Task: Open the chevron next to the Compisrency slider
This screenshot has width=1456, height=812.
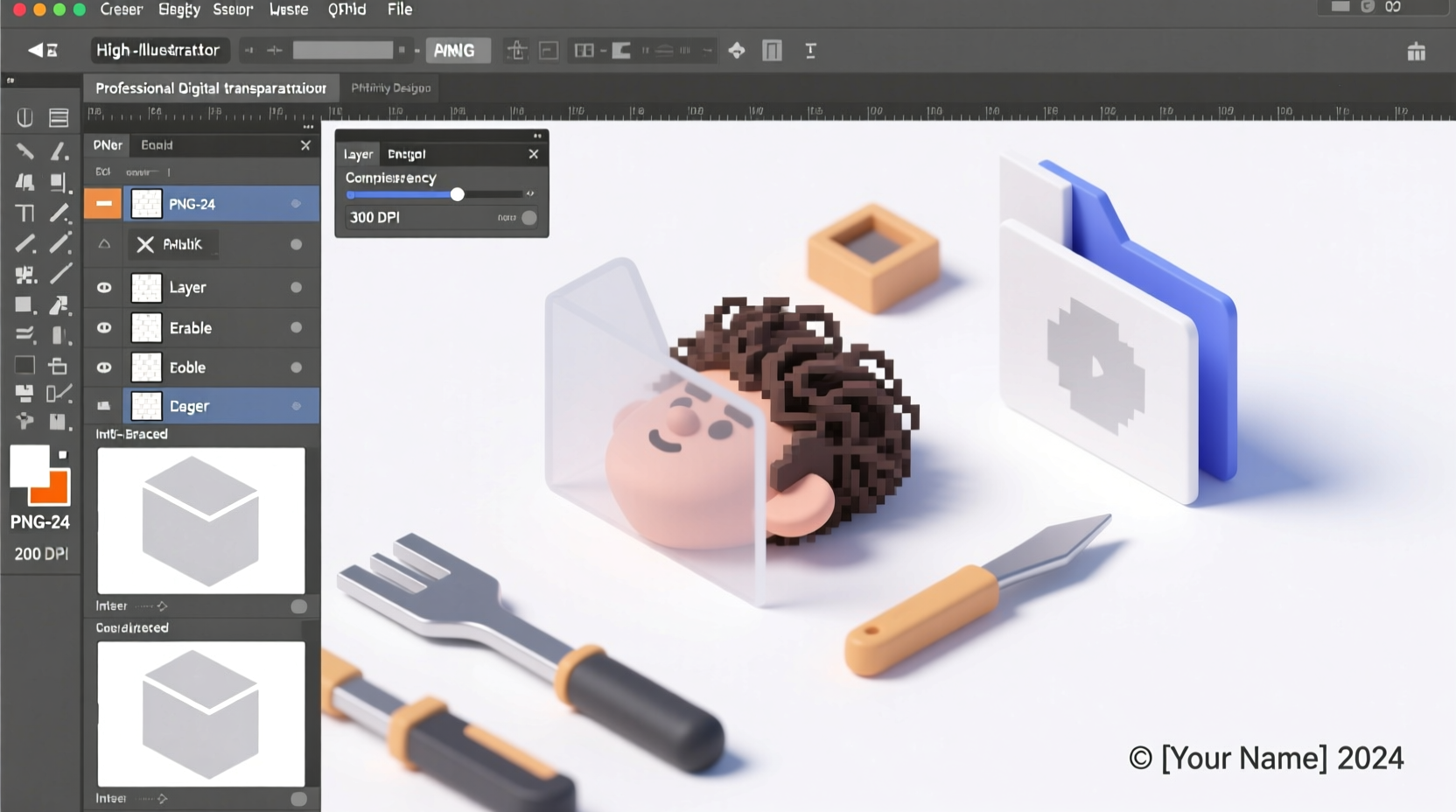Action: tap(529, 194)
